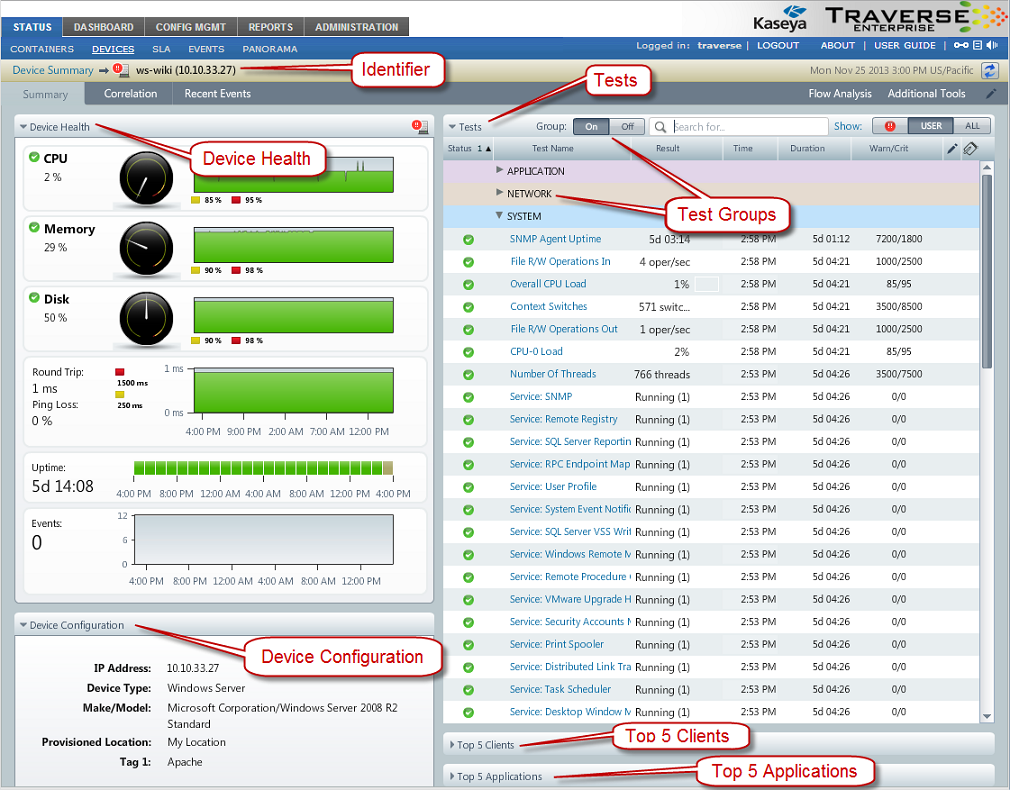Click the refresh icon beside the date
Viewport: 1010px width, 790px height.
tap(990, 70)
